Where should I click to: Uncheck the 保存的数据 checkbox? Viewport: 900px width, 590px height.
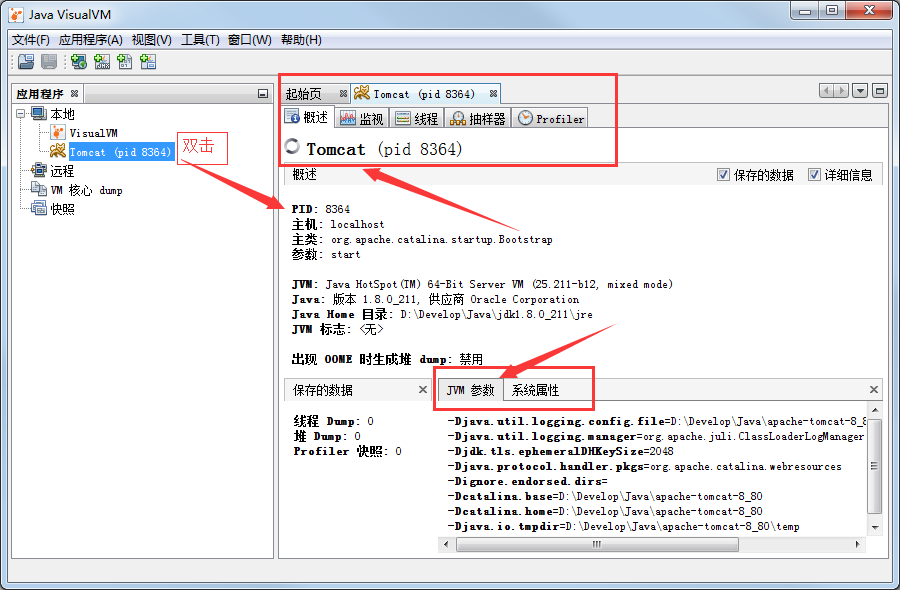pyautogui.click(x=723, y=175)
